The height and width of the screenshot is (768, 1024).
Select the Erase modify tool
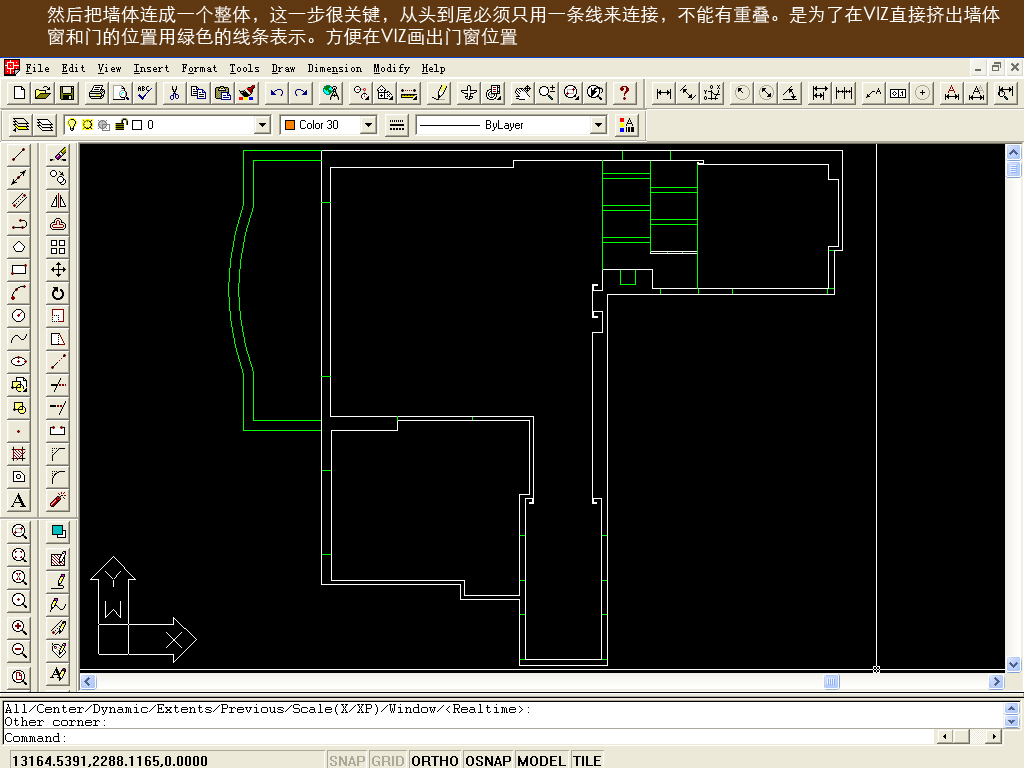coord(58,155)
